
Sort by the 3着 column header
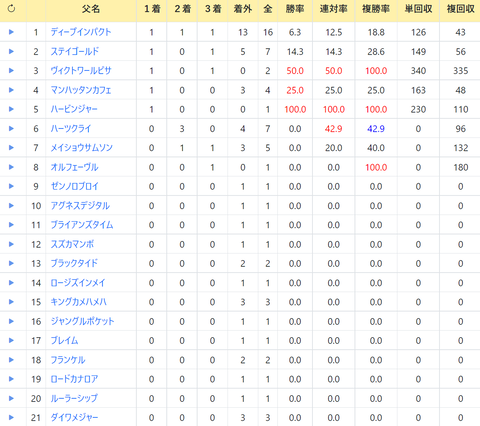point(213,9)
